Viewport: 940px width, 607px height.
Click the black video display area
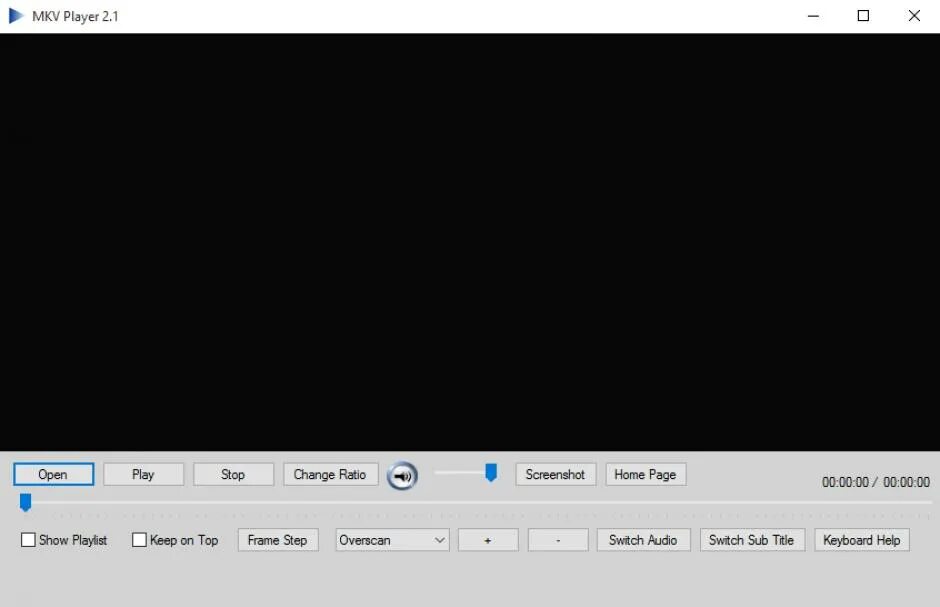(x=470, y=242)
